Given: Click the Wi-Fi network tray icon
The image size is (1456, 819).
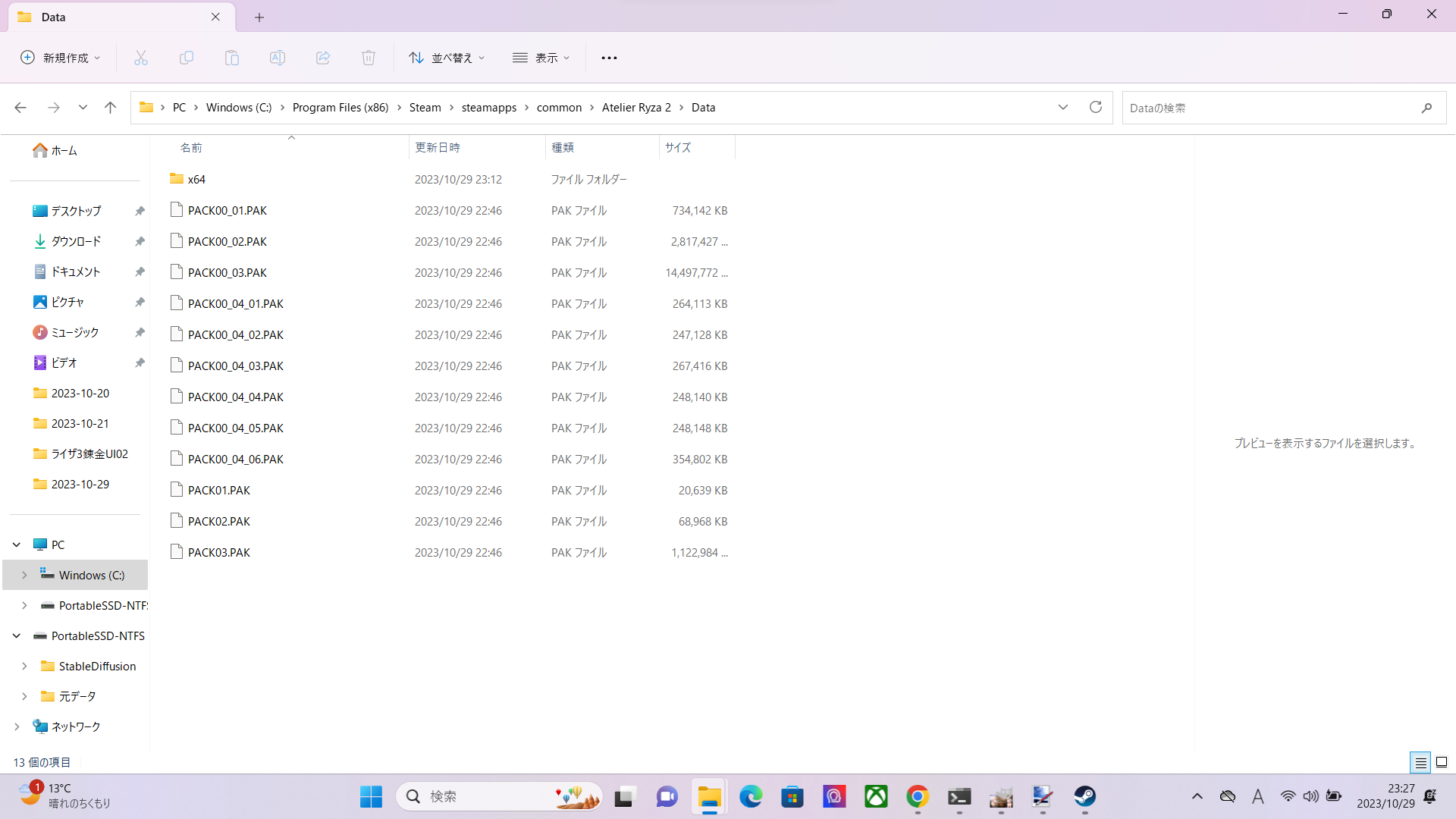Looking at the screenshot, I should 1288,796.
